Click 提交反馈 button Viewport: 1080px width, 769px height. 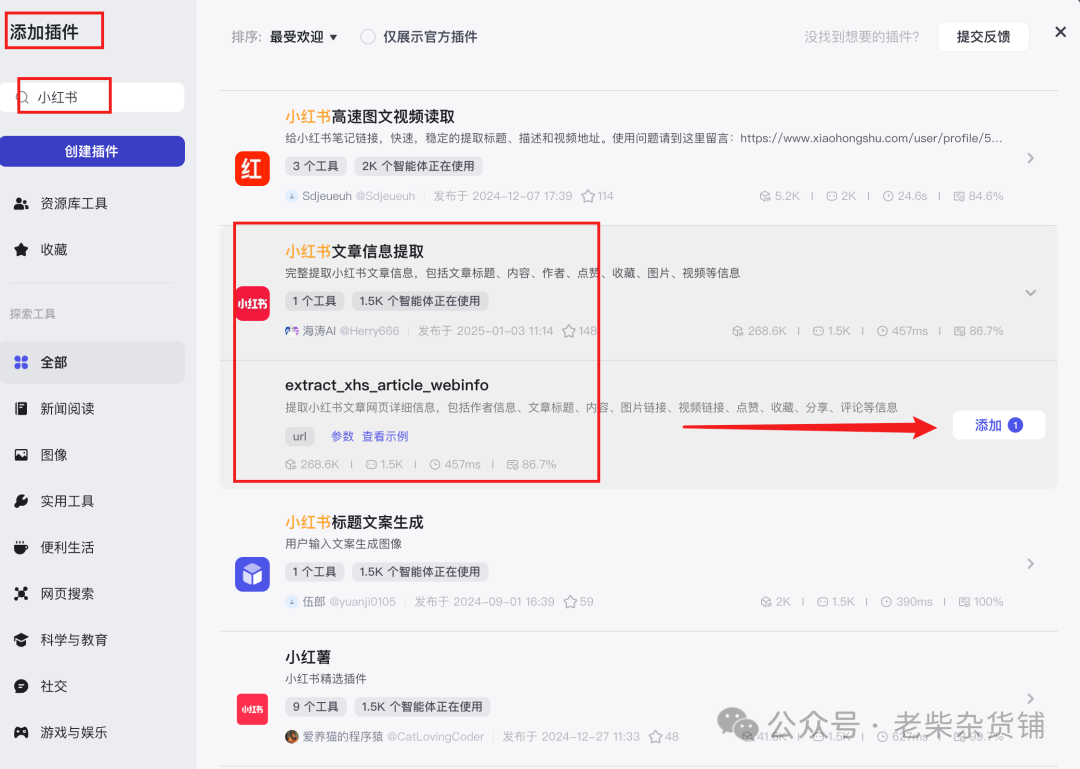(984, 37)
